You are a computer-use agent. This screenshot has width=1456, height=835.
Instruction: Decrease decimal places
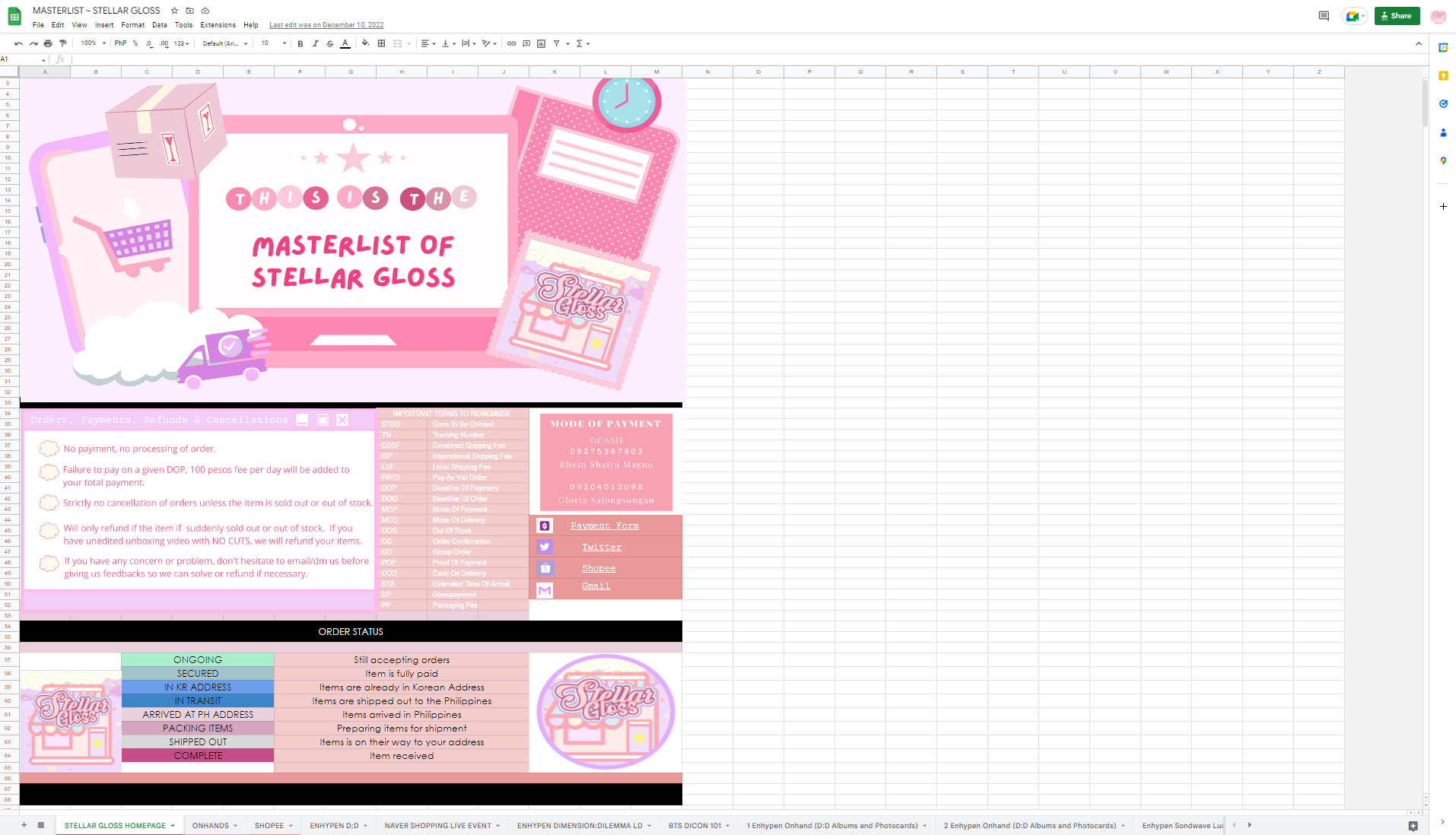(149, 43)
